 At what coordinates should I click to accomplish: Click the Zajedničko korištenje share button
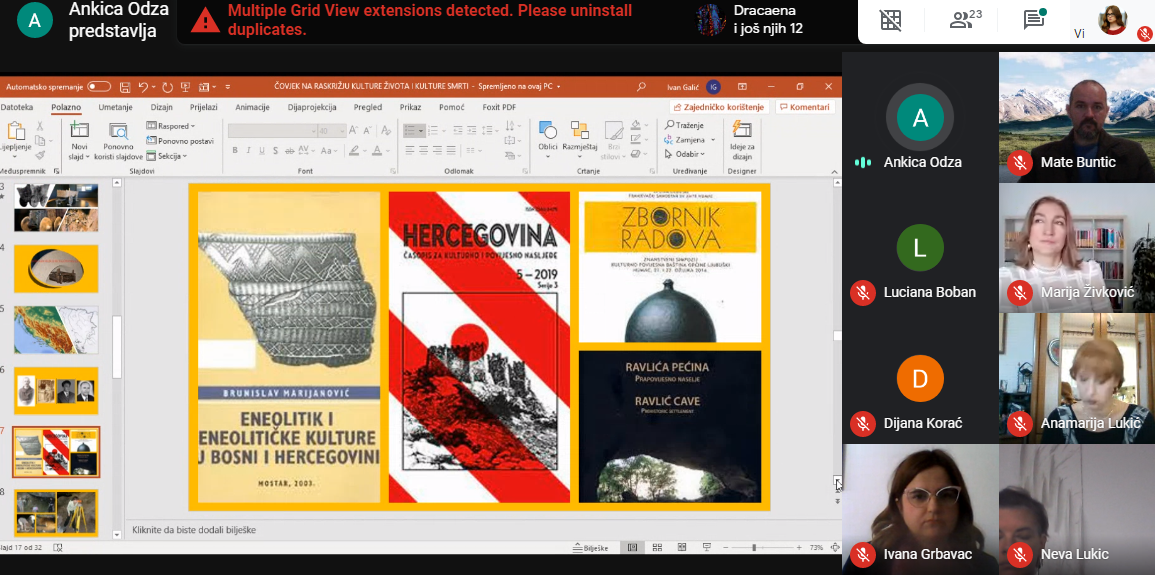[718, 107]
